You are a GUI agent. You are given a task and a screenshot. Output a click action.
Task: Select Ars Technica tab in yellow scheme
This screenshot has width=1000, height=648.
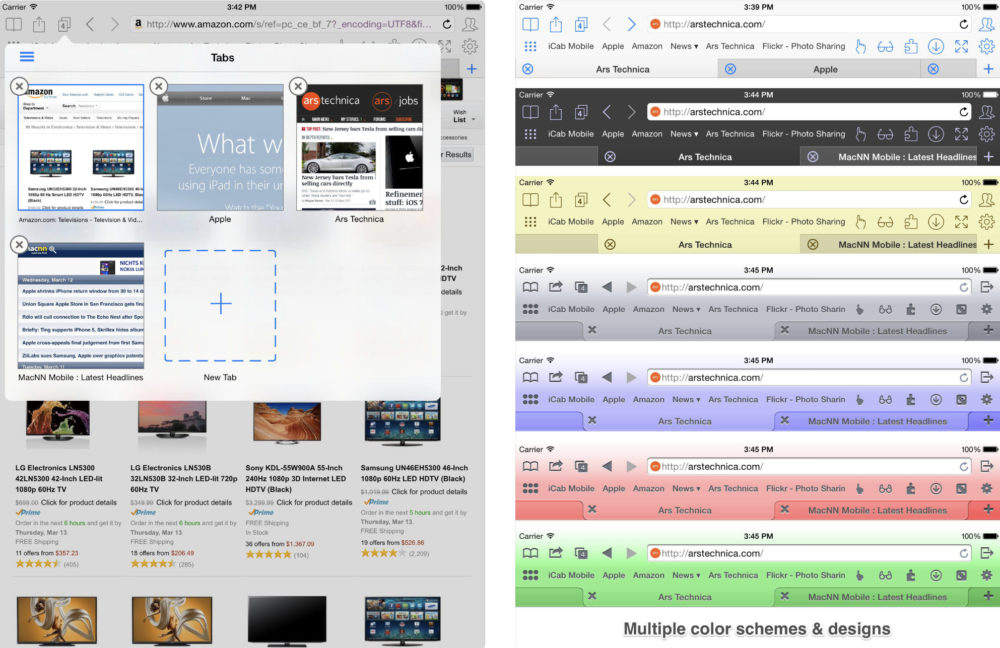click(705, 244)
